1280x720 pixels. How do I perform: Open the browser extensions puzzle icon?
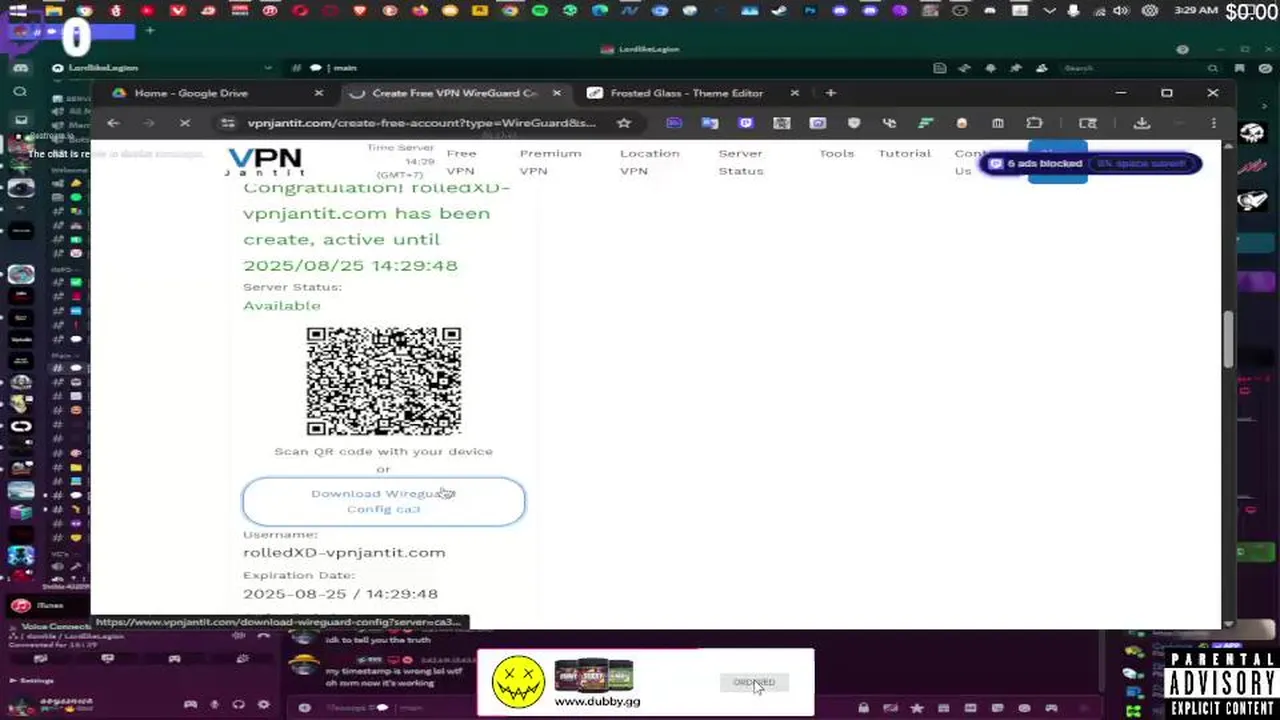(1035, 123)
